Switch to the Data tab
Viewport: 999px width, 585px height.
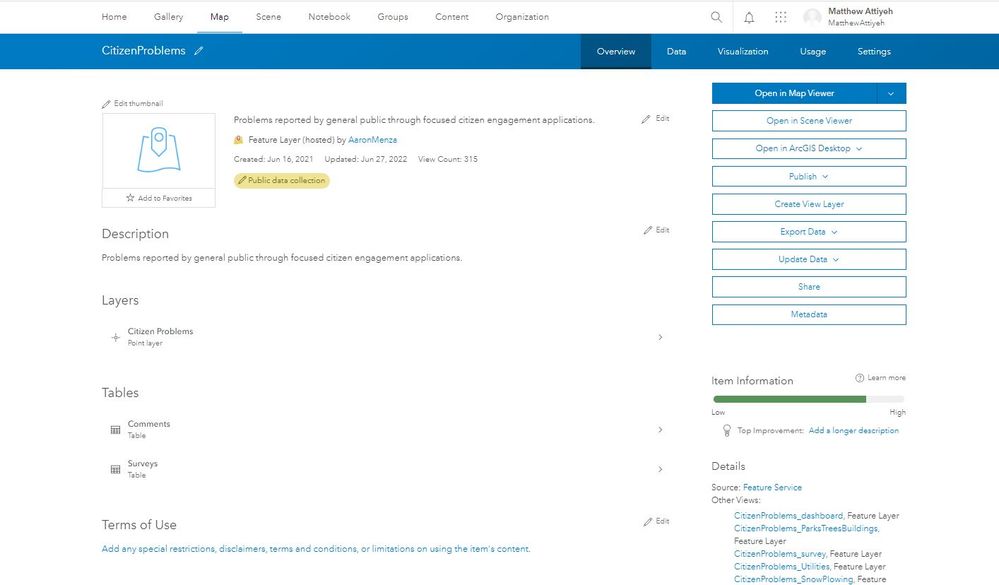point(676,52)
